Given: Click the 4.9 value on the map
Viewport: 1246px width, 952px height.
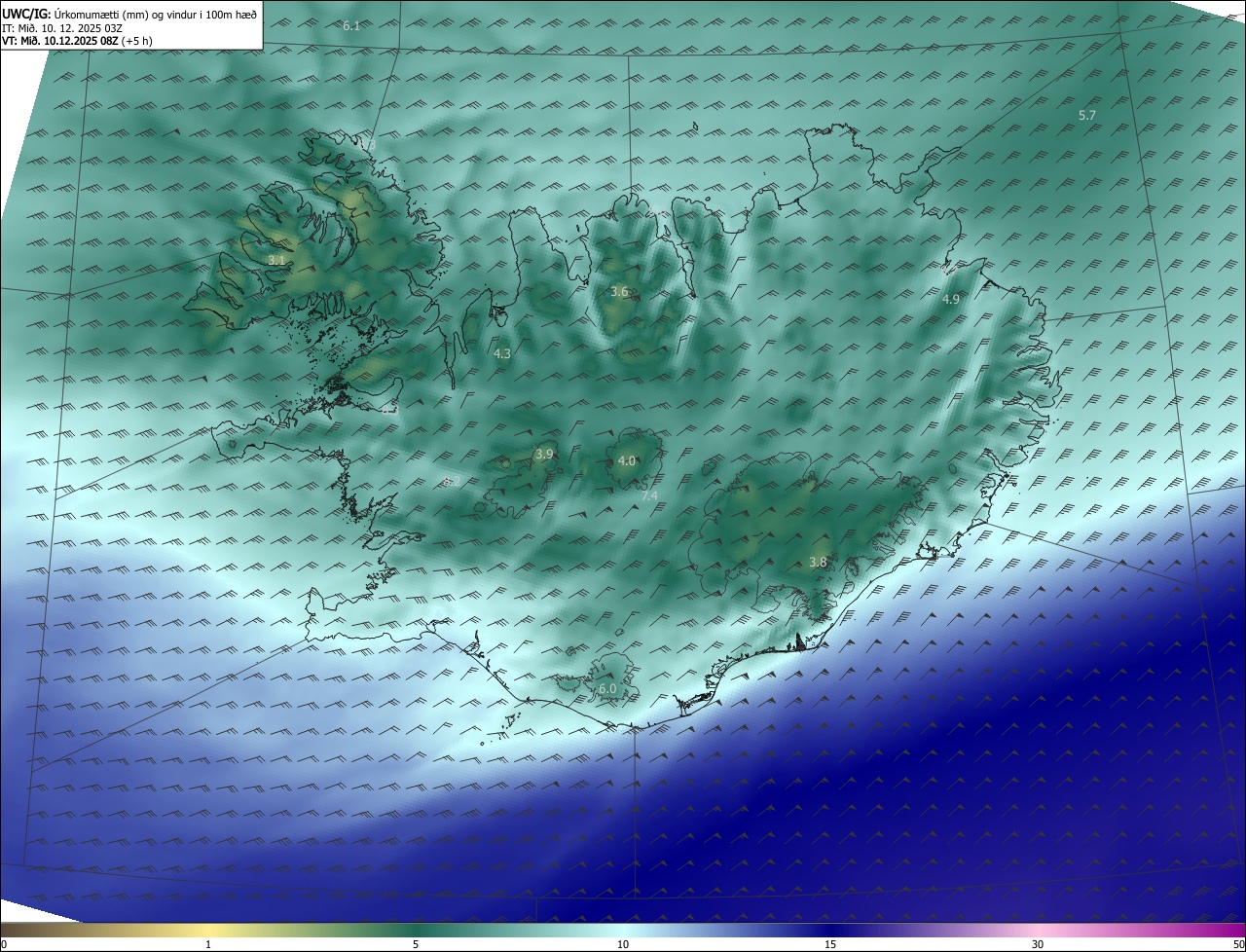Looking at the screenshot, I should (x=951, y=299).
